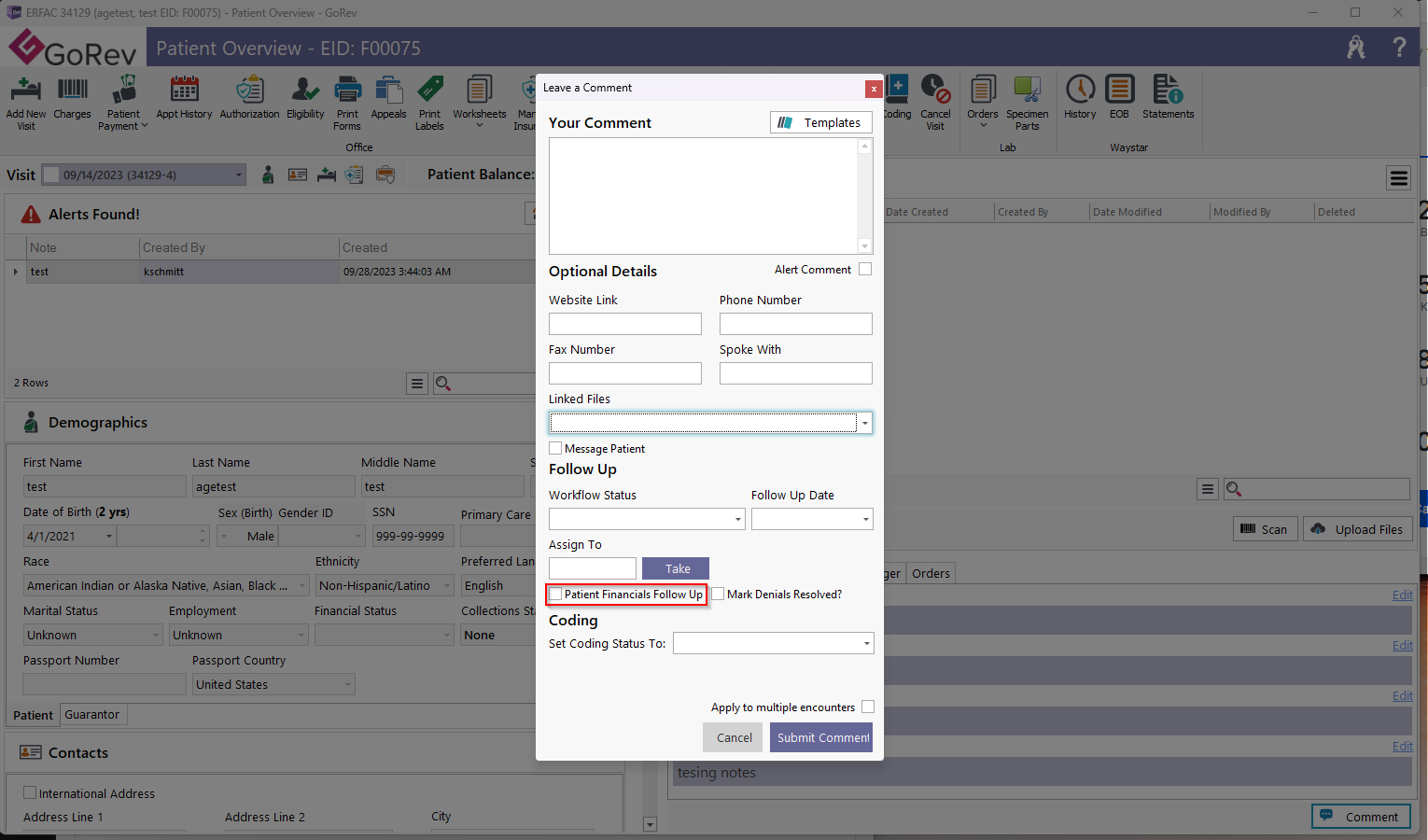The width and height of the screenshot is (1428, 840).
Task: Click the Fax Number field
Action: pos(625,373)
